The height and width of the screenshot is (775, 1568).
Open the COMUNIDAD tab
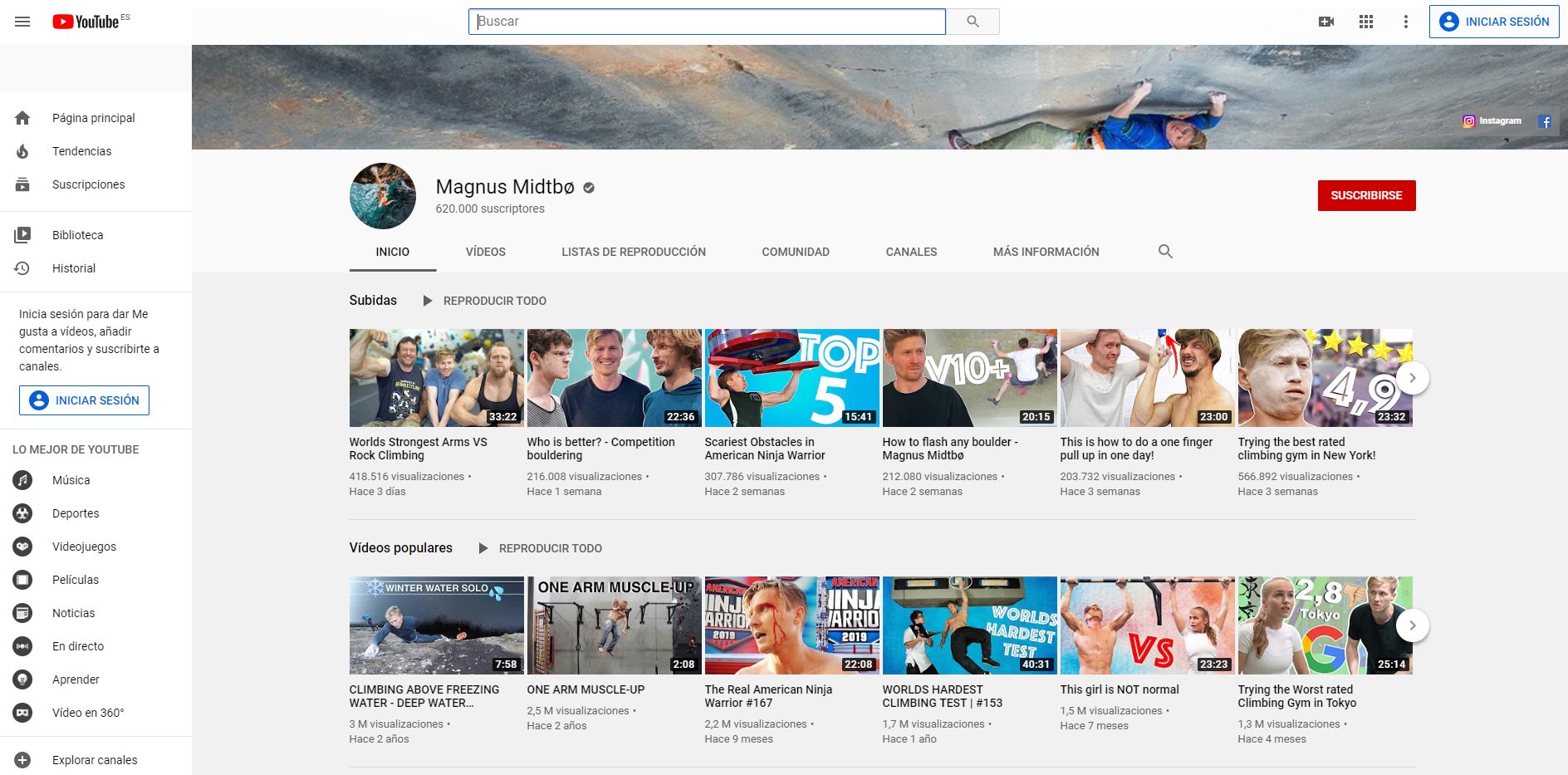796,252
